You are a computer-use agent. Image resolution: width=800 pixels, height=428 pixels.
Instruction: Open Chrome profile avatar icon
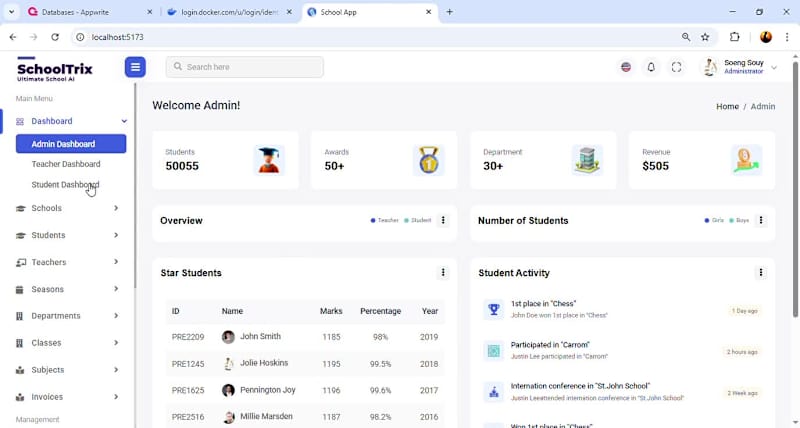pyautogui.click(x=766, y=37)
